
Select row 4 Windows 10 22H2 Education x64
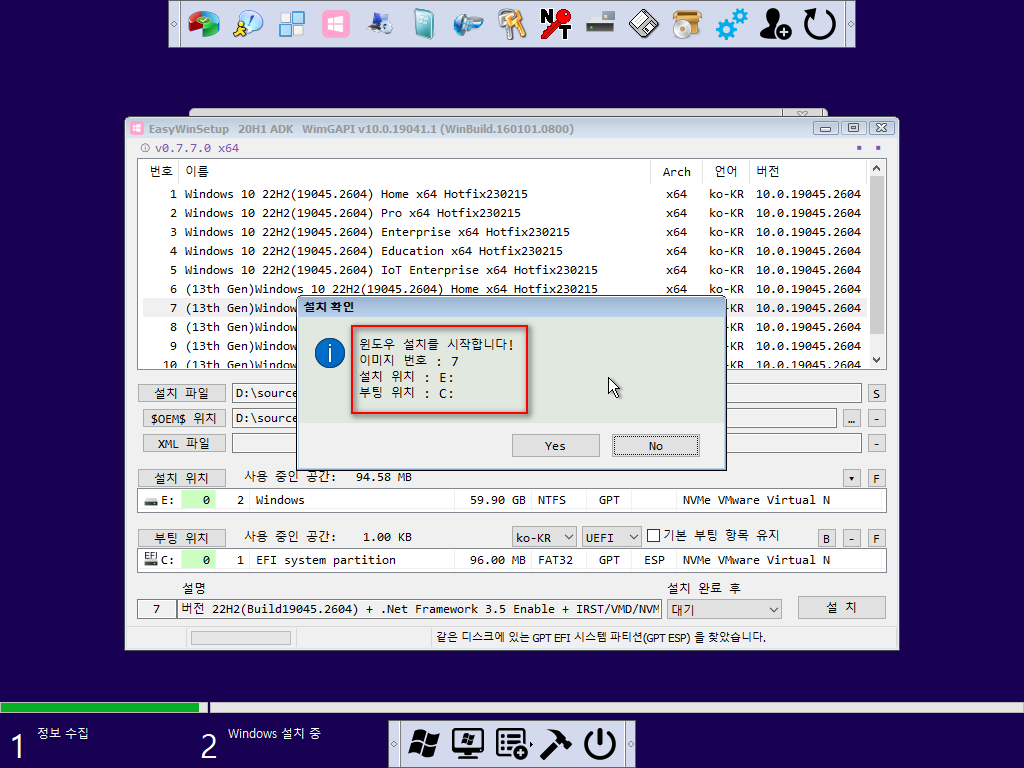505,251
